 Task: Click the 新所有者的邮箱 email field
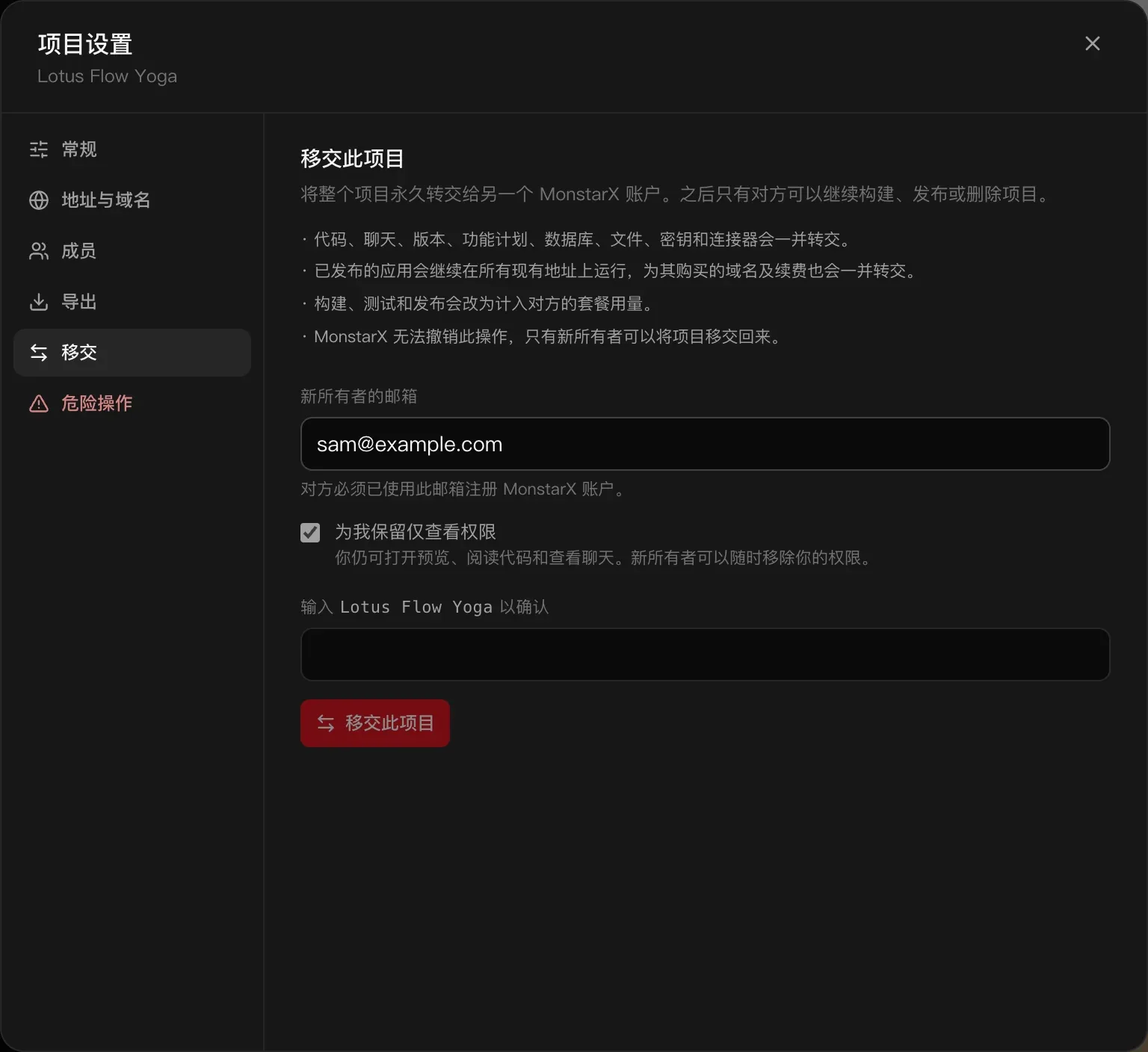point(705,444)
